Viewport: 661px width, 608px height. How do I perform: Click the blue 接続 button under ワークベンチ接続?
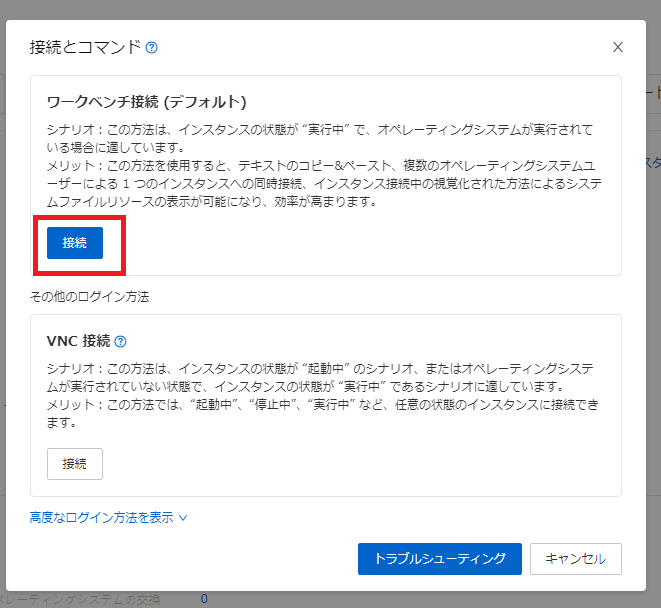tap(75, 243)
